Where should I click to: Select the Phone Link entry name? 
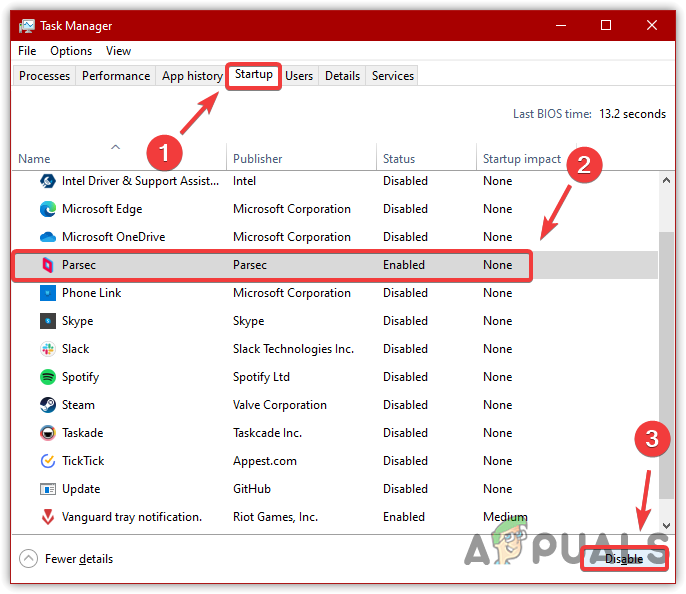(x=91, y=293)
